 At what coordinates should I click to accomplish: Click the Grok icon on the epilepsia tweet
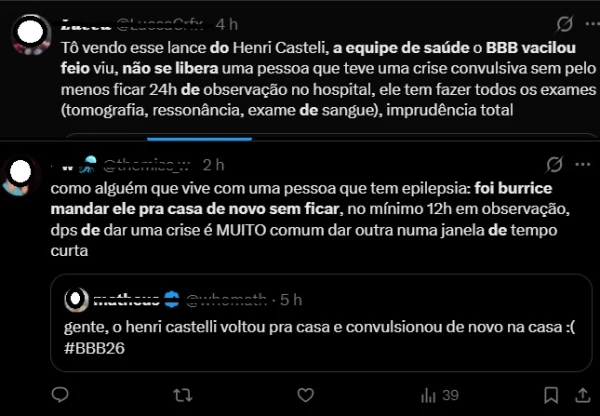[x=554, y=164]
